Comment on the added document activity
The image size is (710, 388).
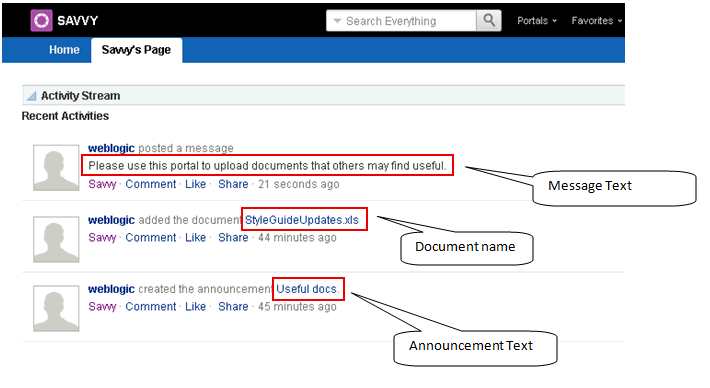[x=151, y=238]
